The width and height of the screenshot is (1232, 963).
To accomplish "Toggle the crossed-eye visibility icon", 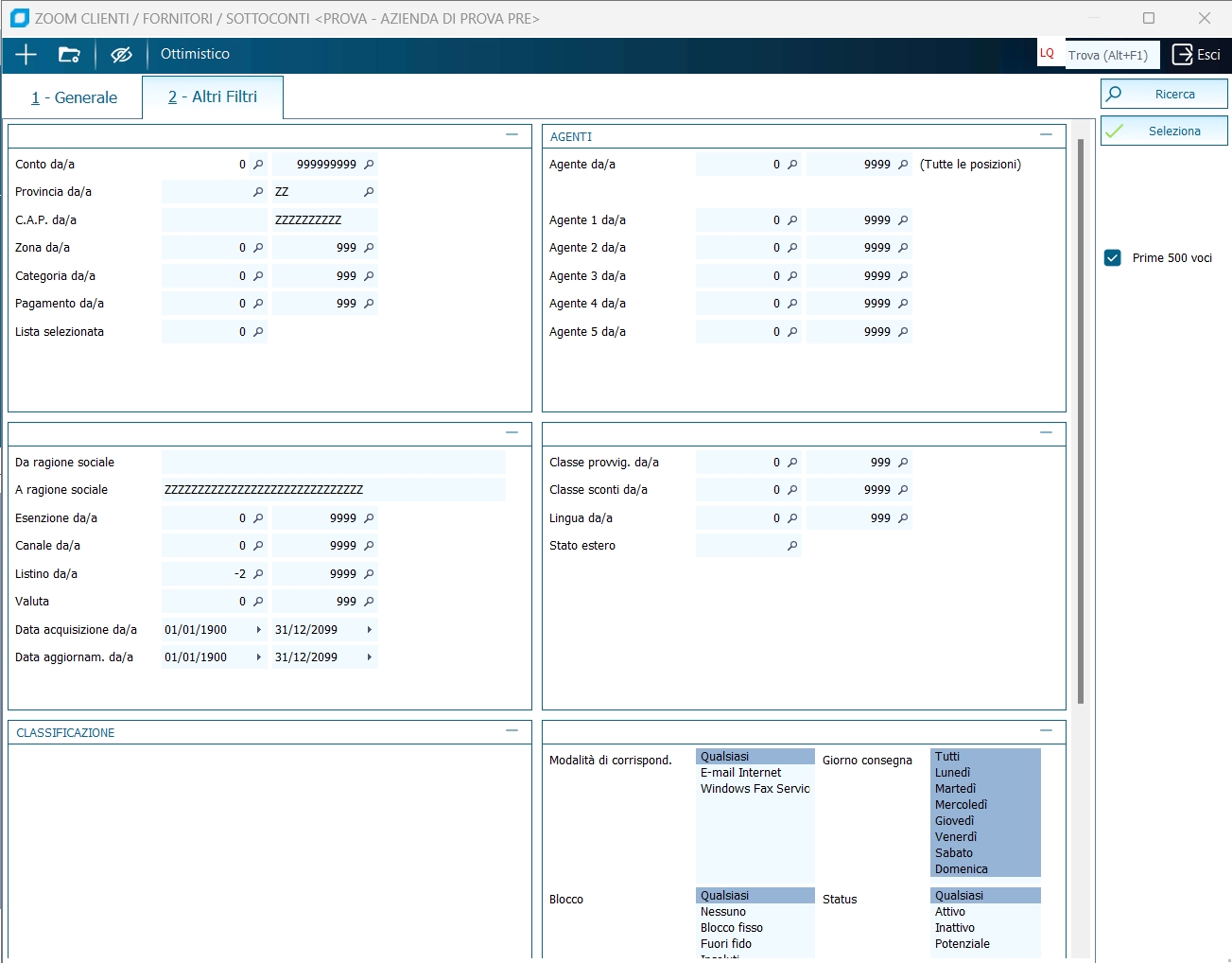I will (121, 55).
